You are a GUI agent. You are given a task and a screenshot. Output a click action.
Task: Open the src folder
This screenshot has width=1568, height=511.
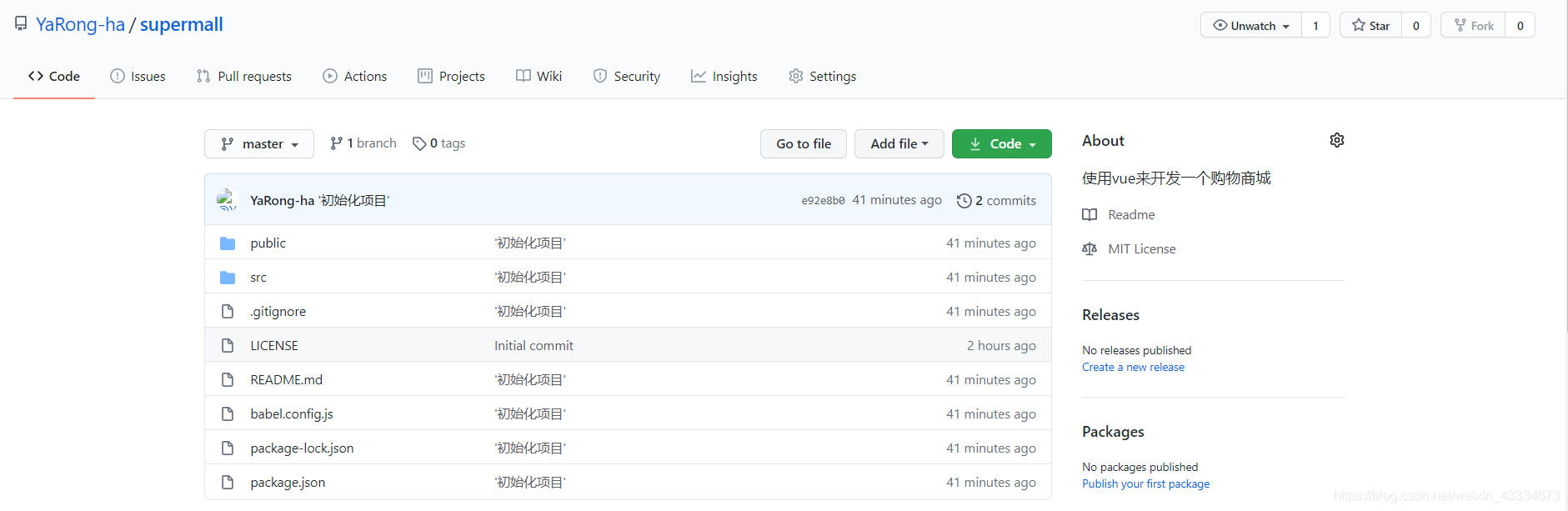tap(258, 277)
